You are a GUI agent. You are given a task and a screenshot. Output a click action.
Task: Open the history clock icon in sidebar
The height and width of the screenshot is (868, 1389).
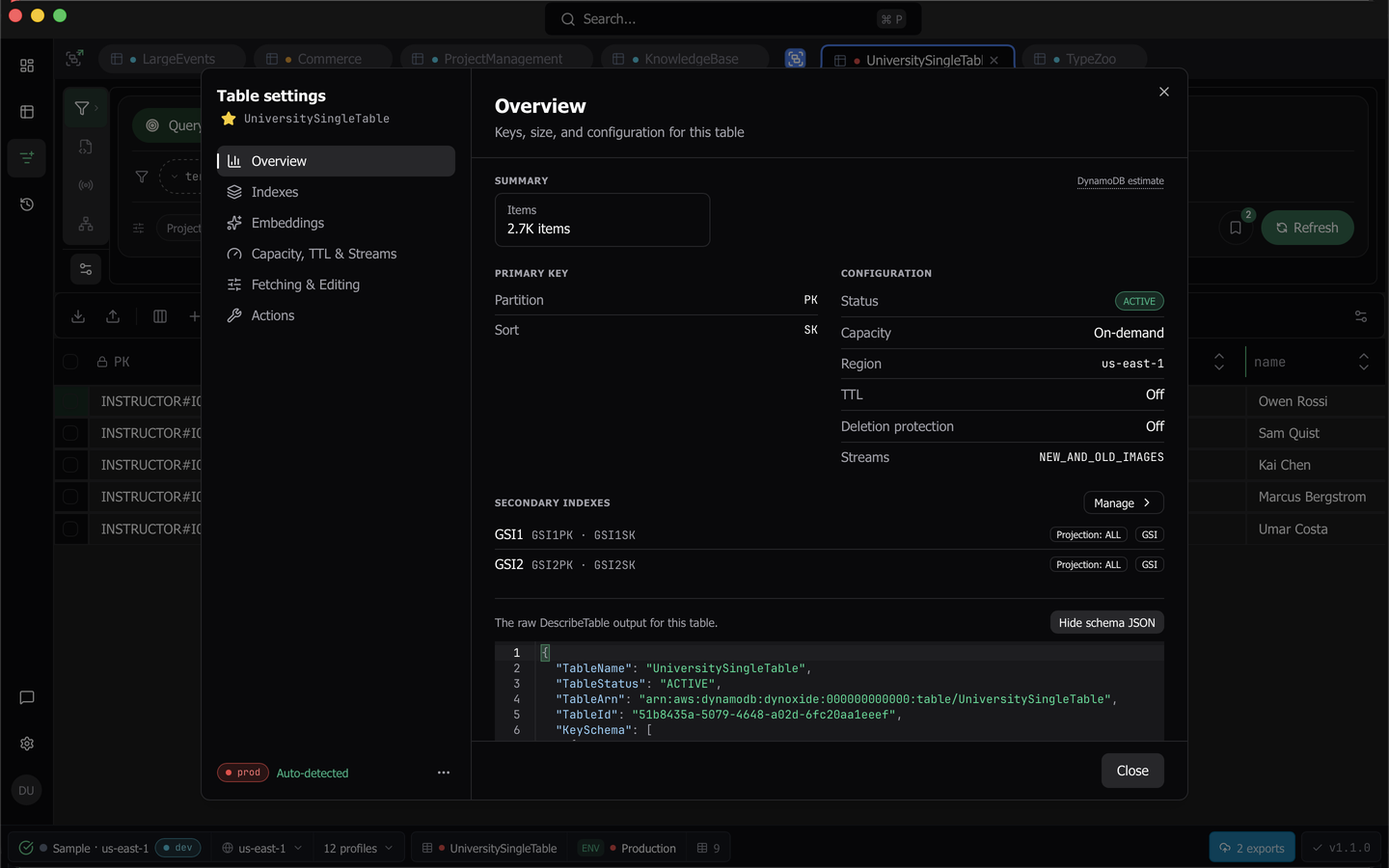(x=27, y=204)
